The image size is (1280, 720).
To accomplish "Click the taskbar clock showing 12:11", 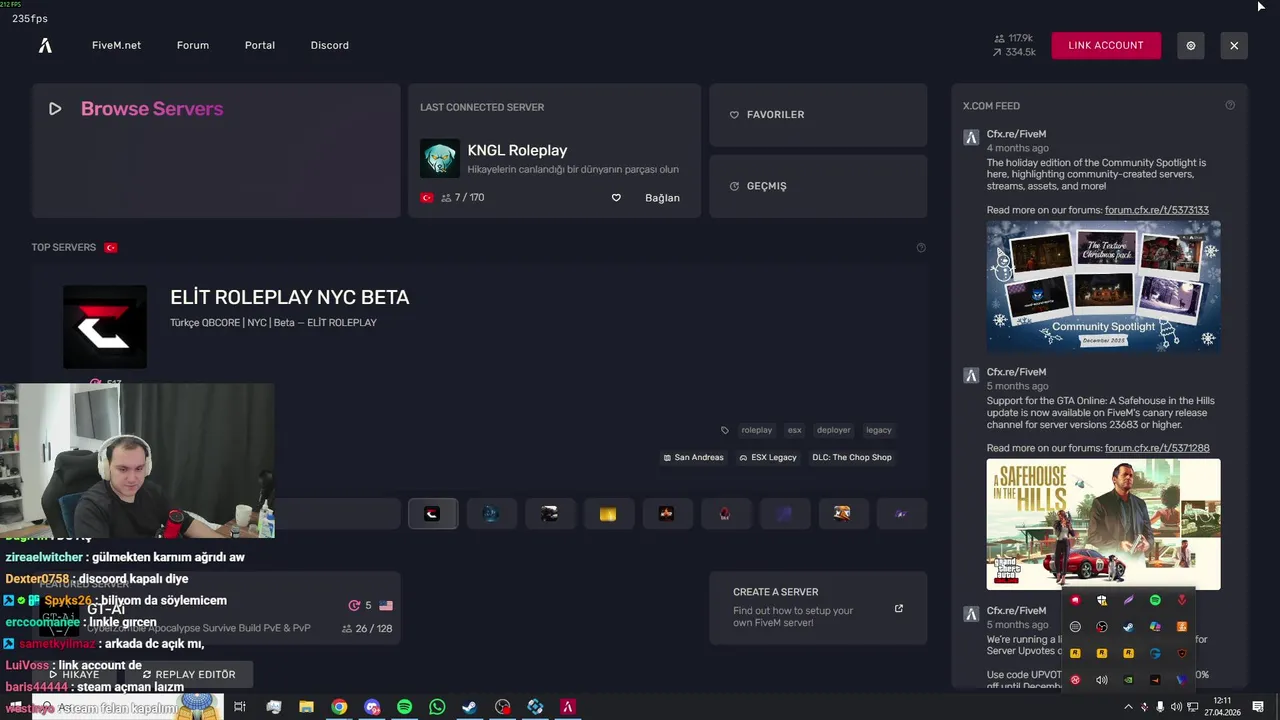I will [1222, 707].
